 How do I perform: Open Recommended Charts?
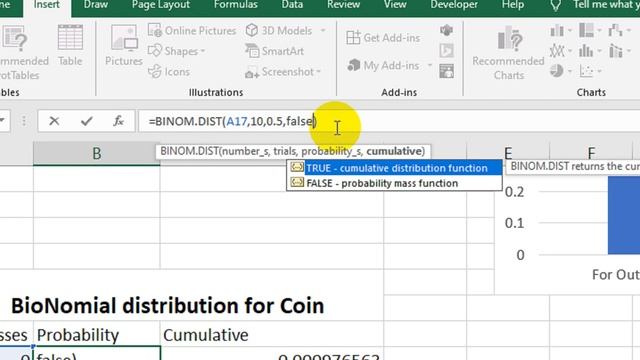(509, 53)
